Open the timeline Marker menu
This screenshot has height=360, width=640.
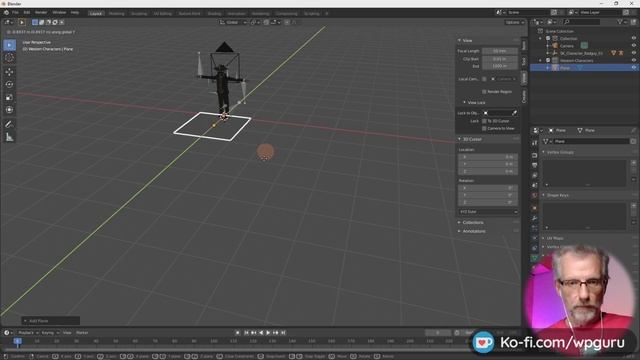tap(82, 333)
